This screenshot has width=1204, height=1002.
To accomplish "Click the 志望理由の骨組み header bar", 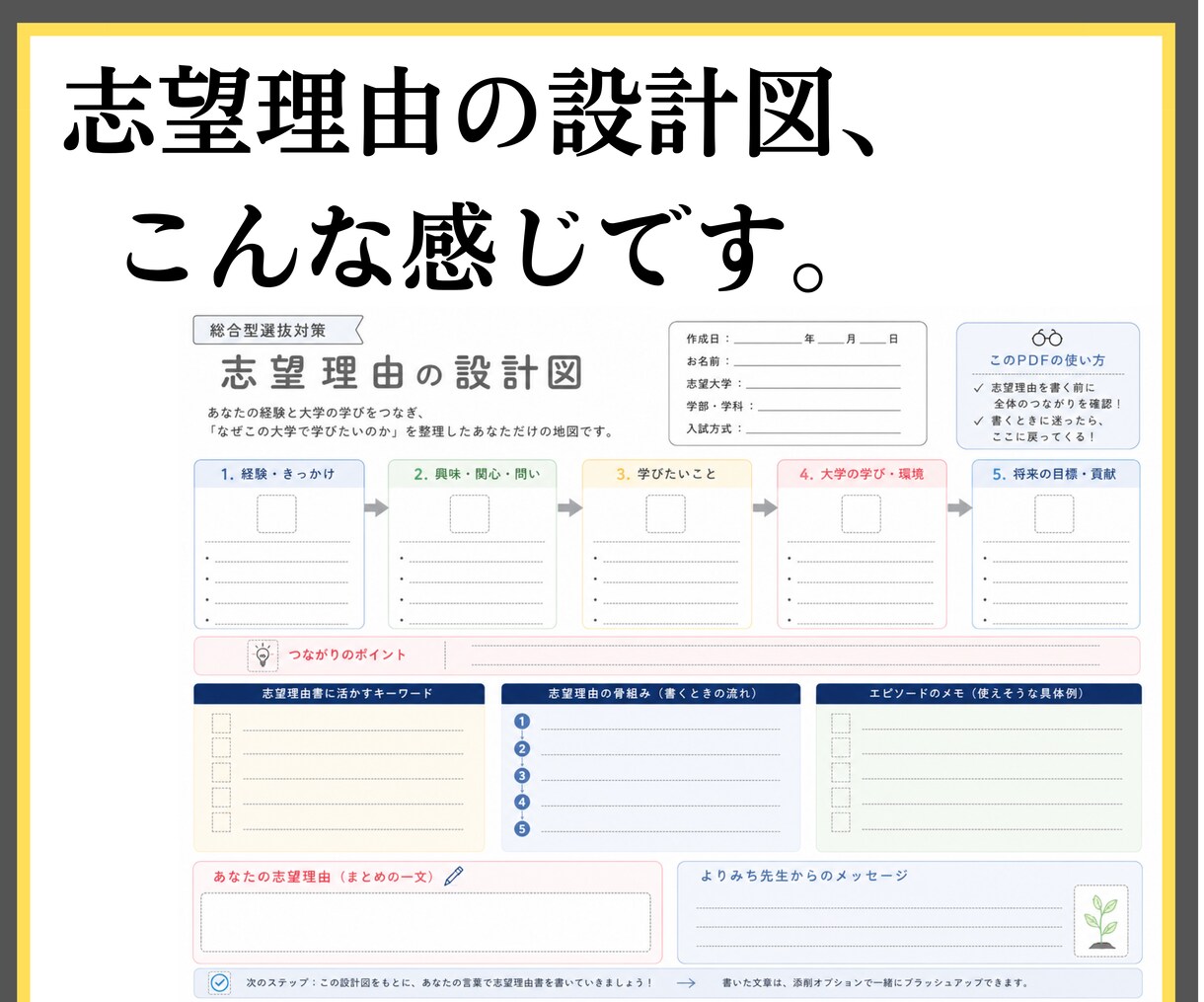I will 651,694.
